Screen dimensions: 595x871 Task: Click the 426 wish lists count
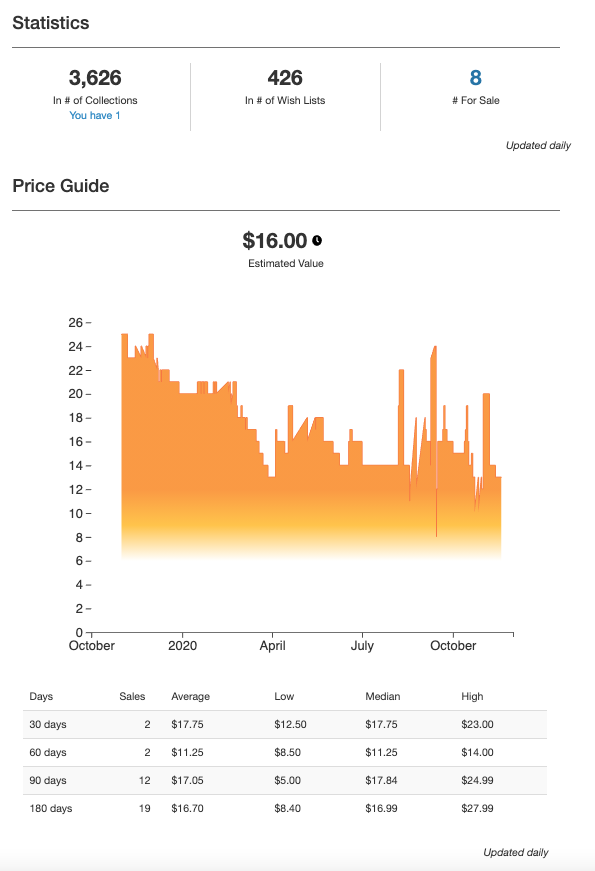click(x=285, y=78)
